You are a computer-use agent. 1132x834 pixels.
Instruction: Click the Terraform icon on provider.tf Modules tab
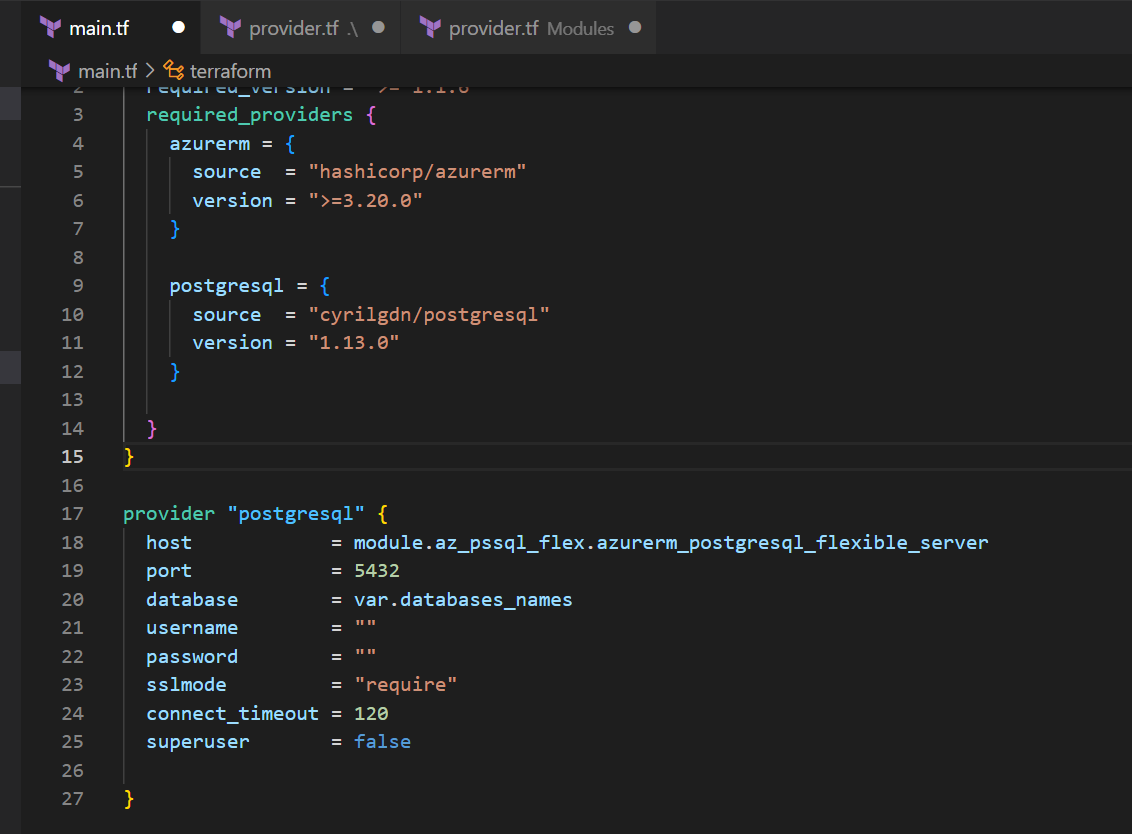[x=430, y=28]
